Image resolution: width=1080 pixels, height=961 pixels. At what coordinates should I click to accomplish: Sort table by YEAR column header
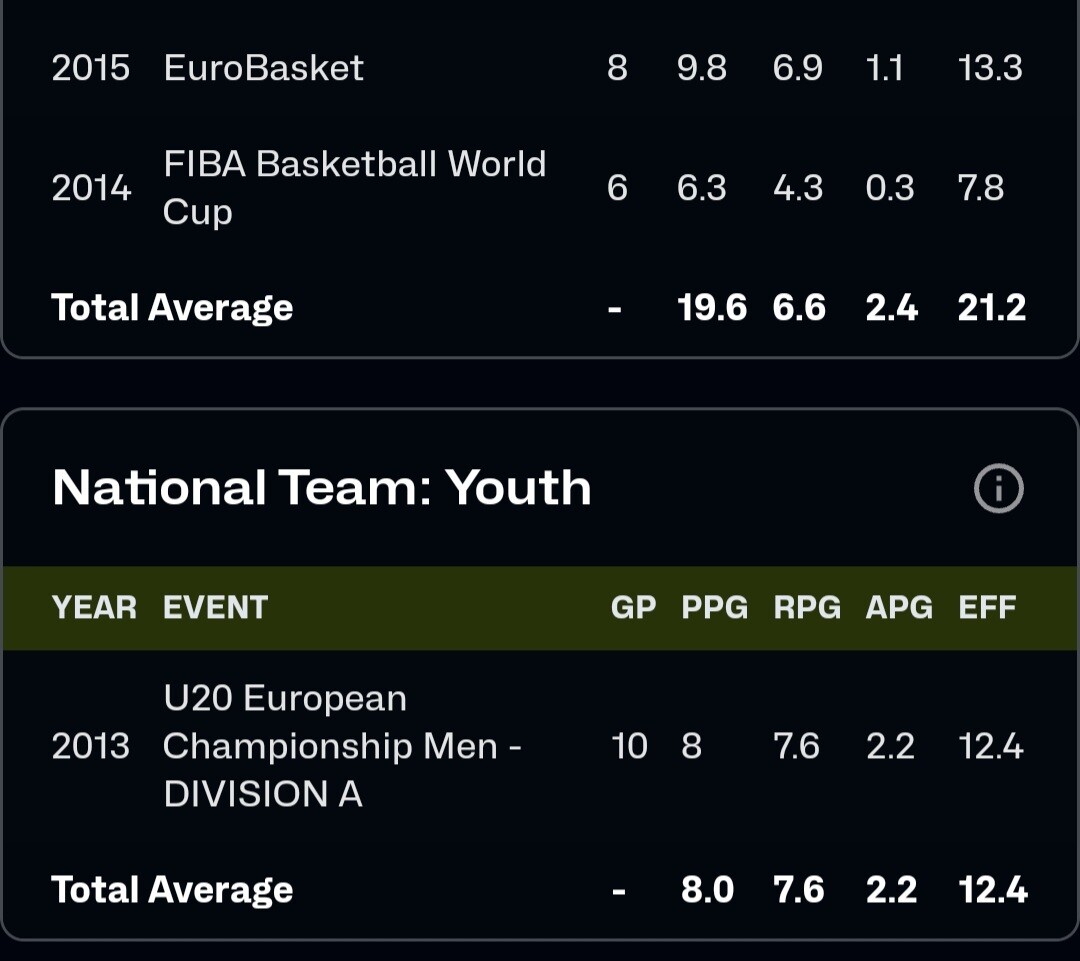click(x=94, y=608)
